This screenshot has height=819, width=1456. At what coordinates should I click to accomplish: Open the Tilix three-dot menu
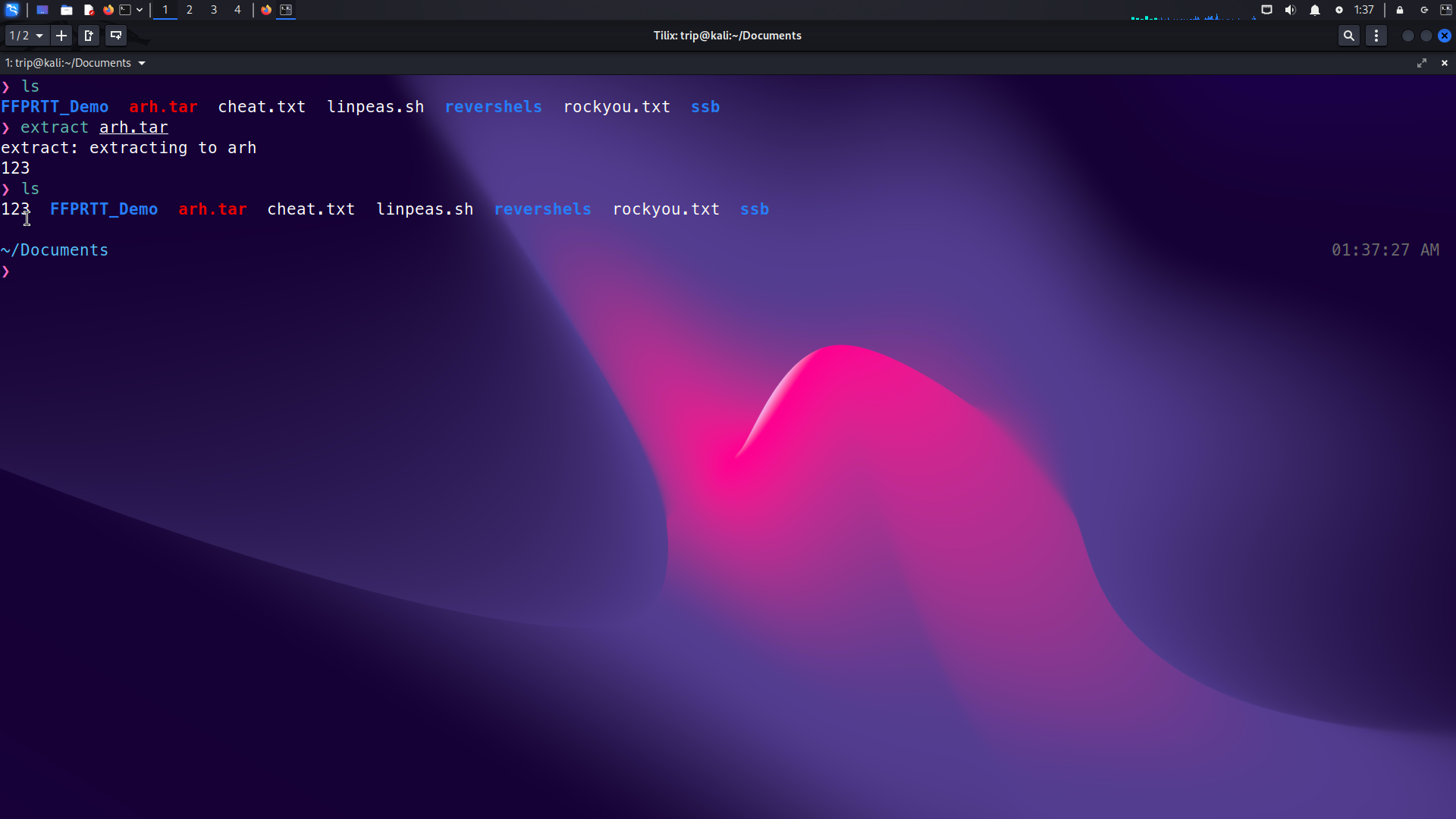(x=1376, y=36)
